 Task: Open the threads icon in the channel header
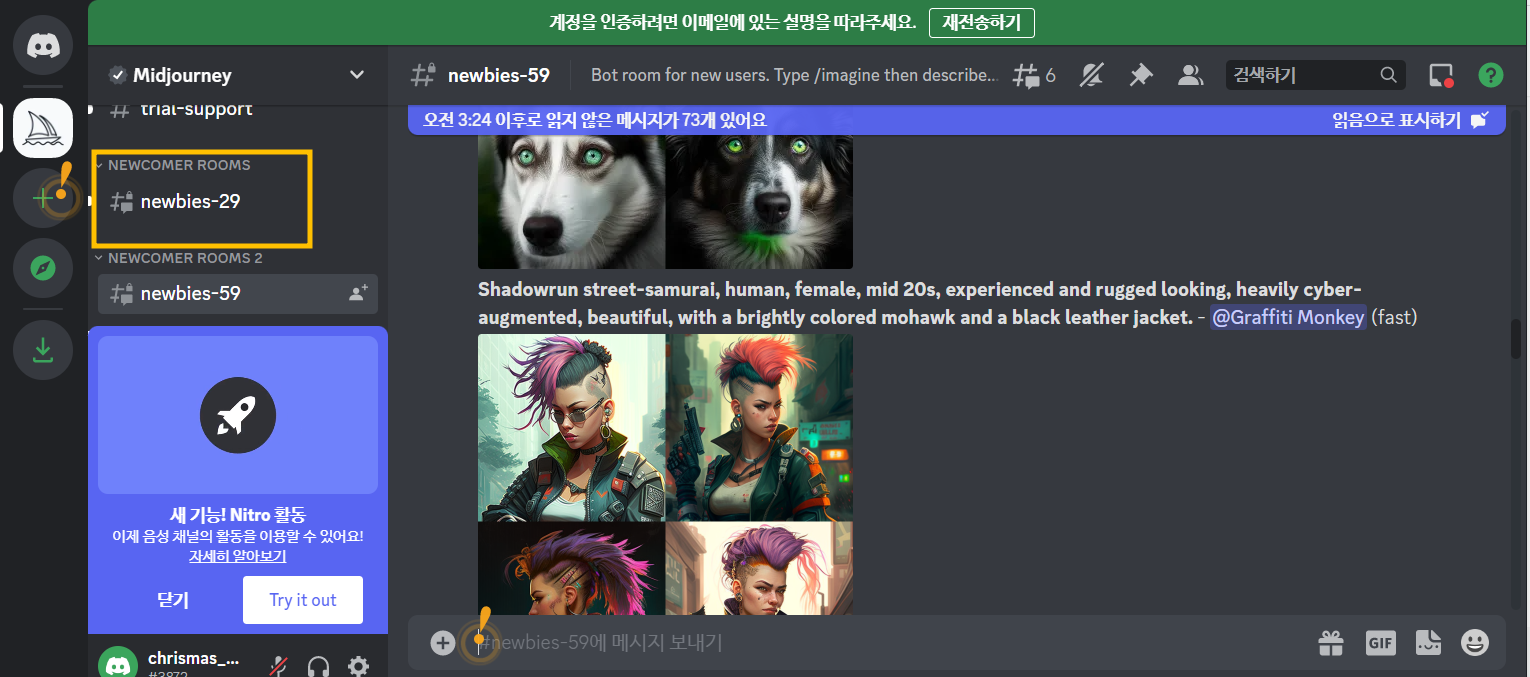(x=1027, y=74)
